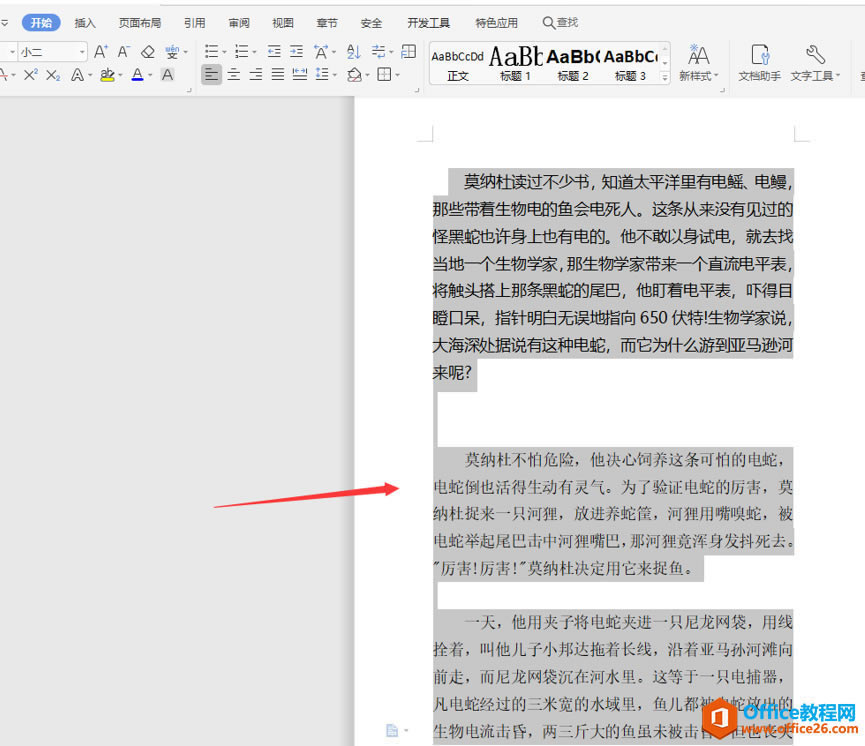This screenshot has width=865, height=746.
Task: Open the 插入 tab
Action: [85, 23]
